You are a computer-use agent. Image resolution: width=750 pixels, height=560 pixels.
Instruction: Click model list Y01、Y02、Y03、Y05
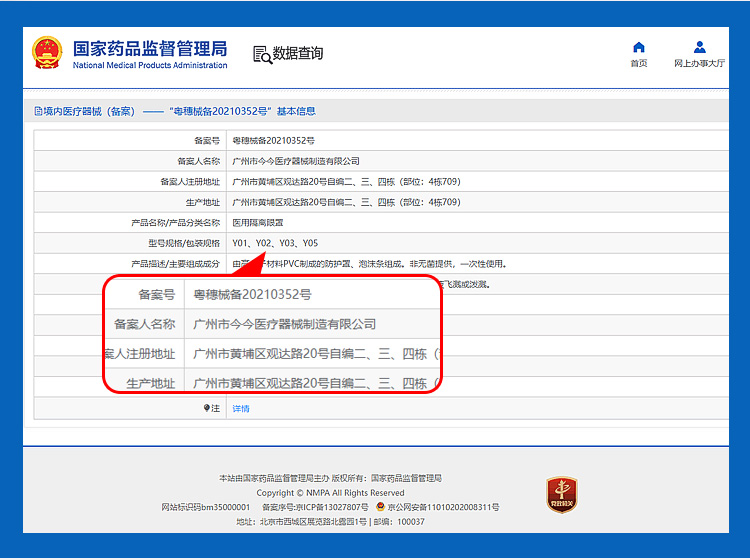(x=275, y=243)
